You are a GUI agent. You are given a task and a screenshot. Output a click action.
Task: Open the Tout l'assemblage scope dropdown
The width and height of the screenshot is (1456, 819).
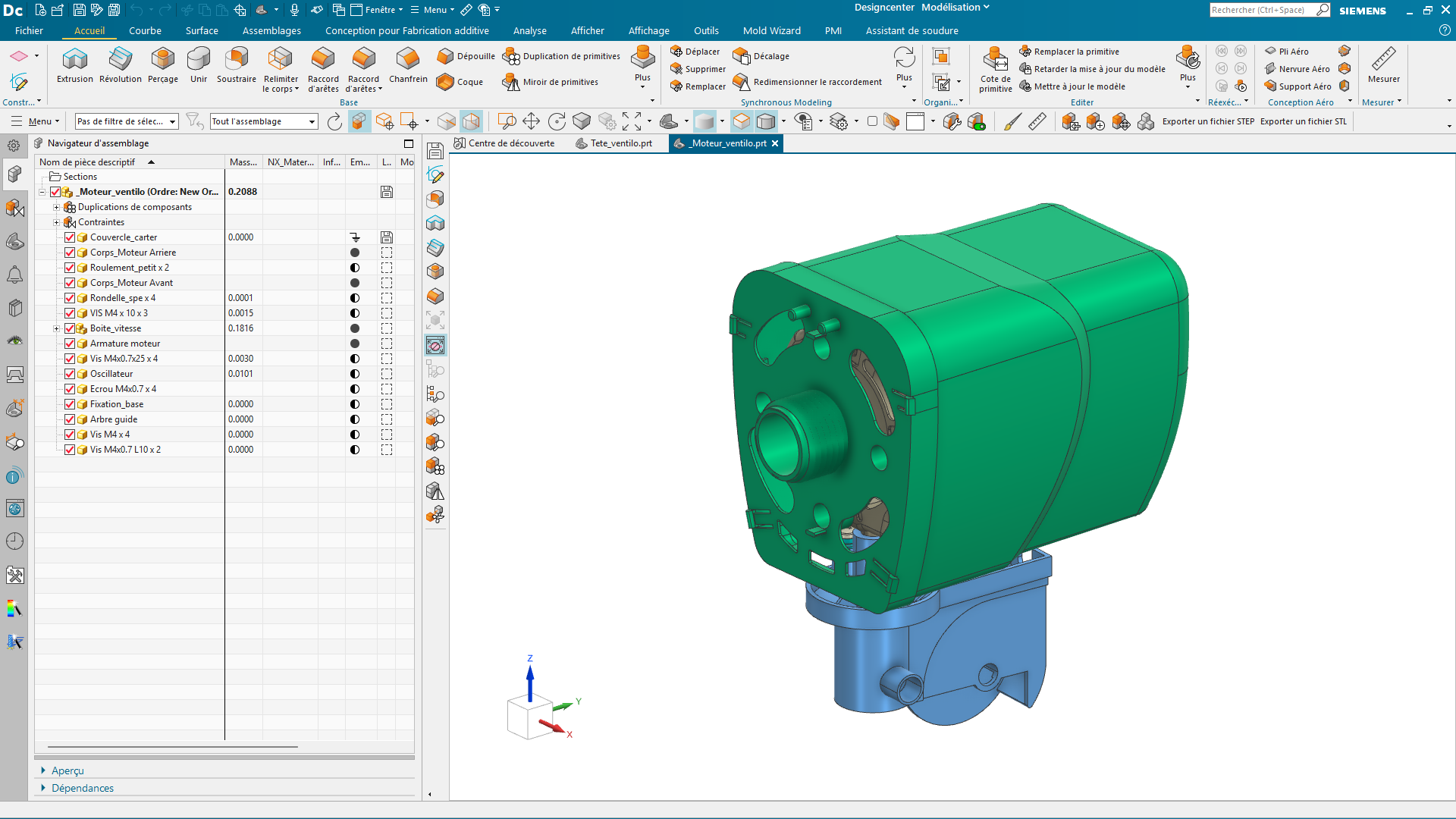(263, 121)
